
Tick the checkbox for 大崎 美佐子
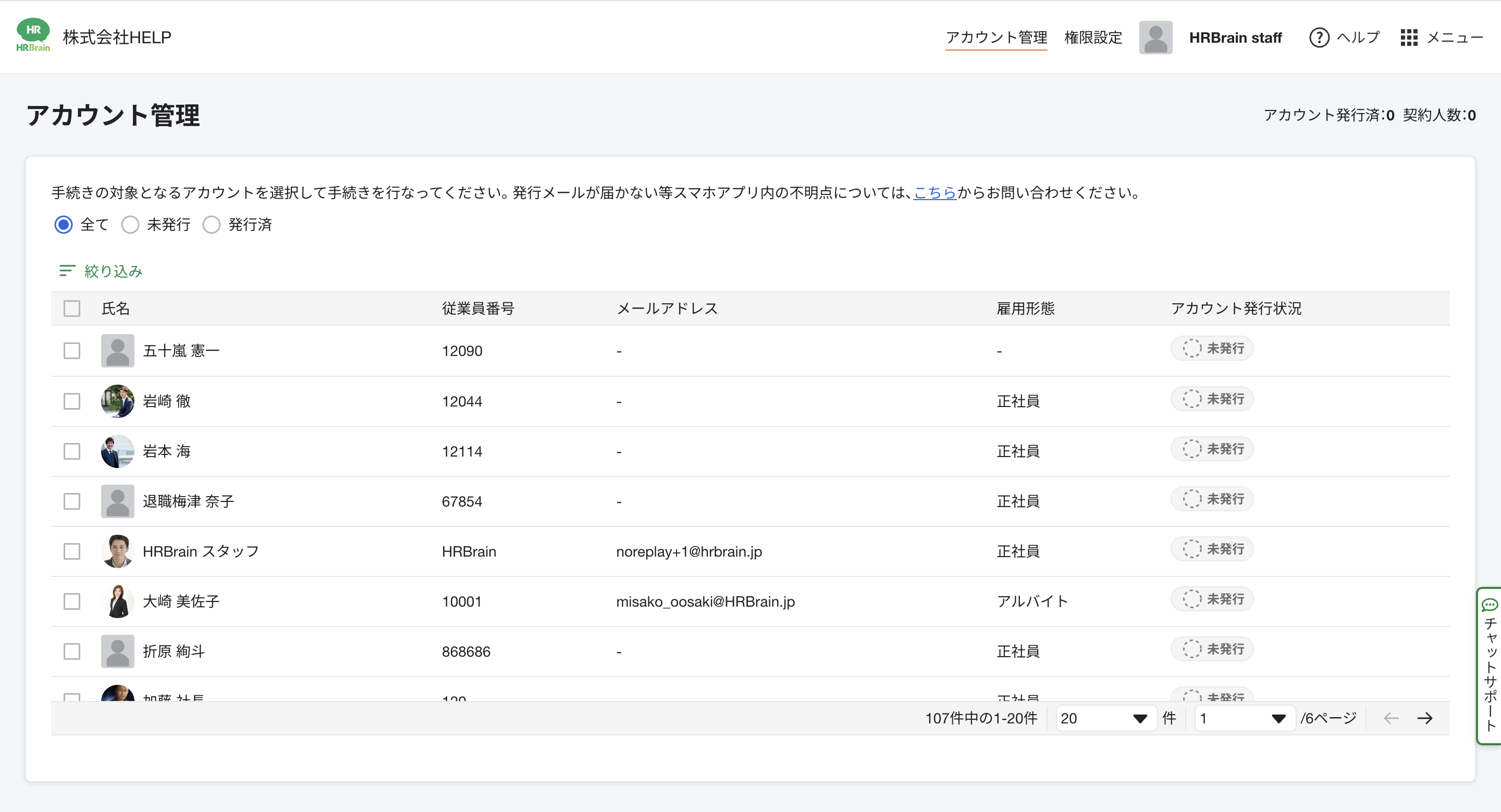click(72, 601)
